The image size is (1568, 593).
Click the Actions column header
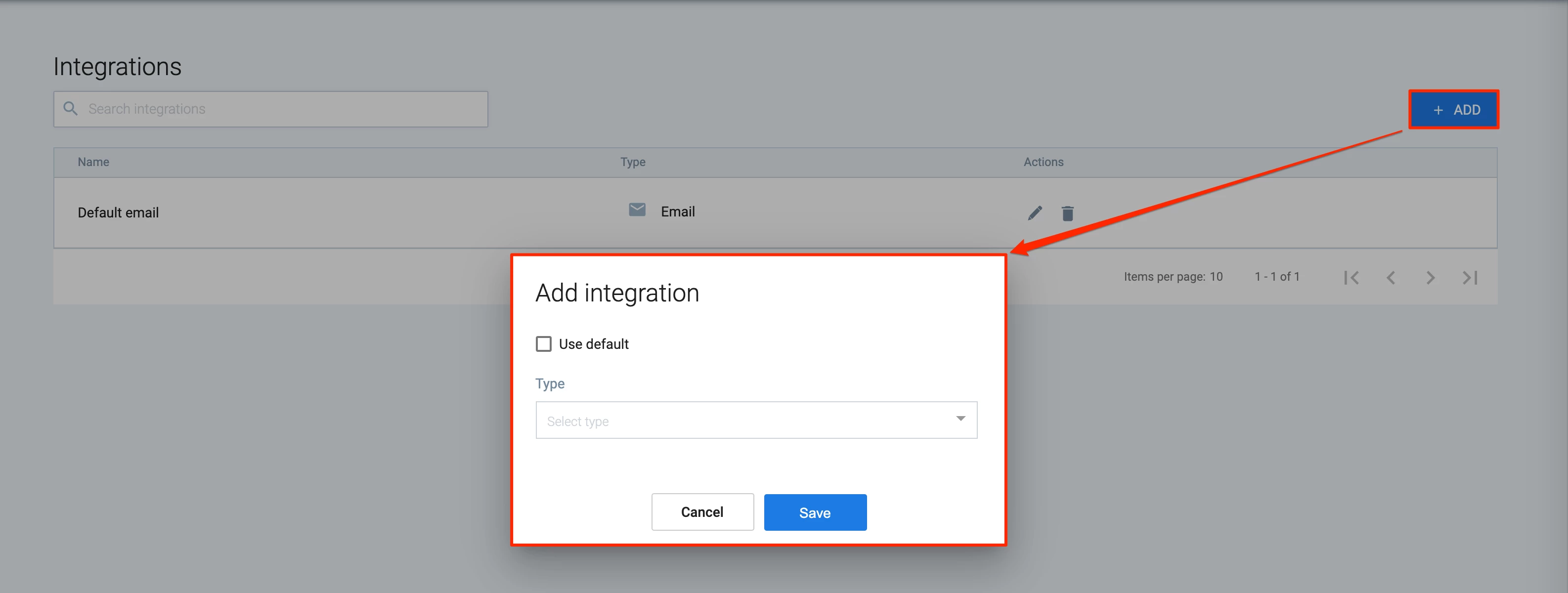click(1043, 162)
